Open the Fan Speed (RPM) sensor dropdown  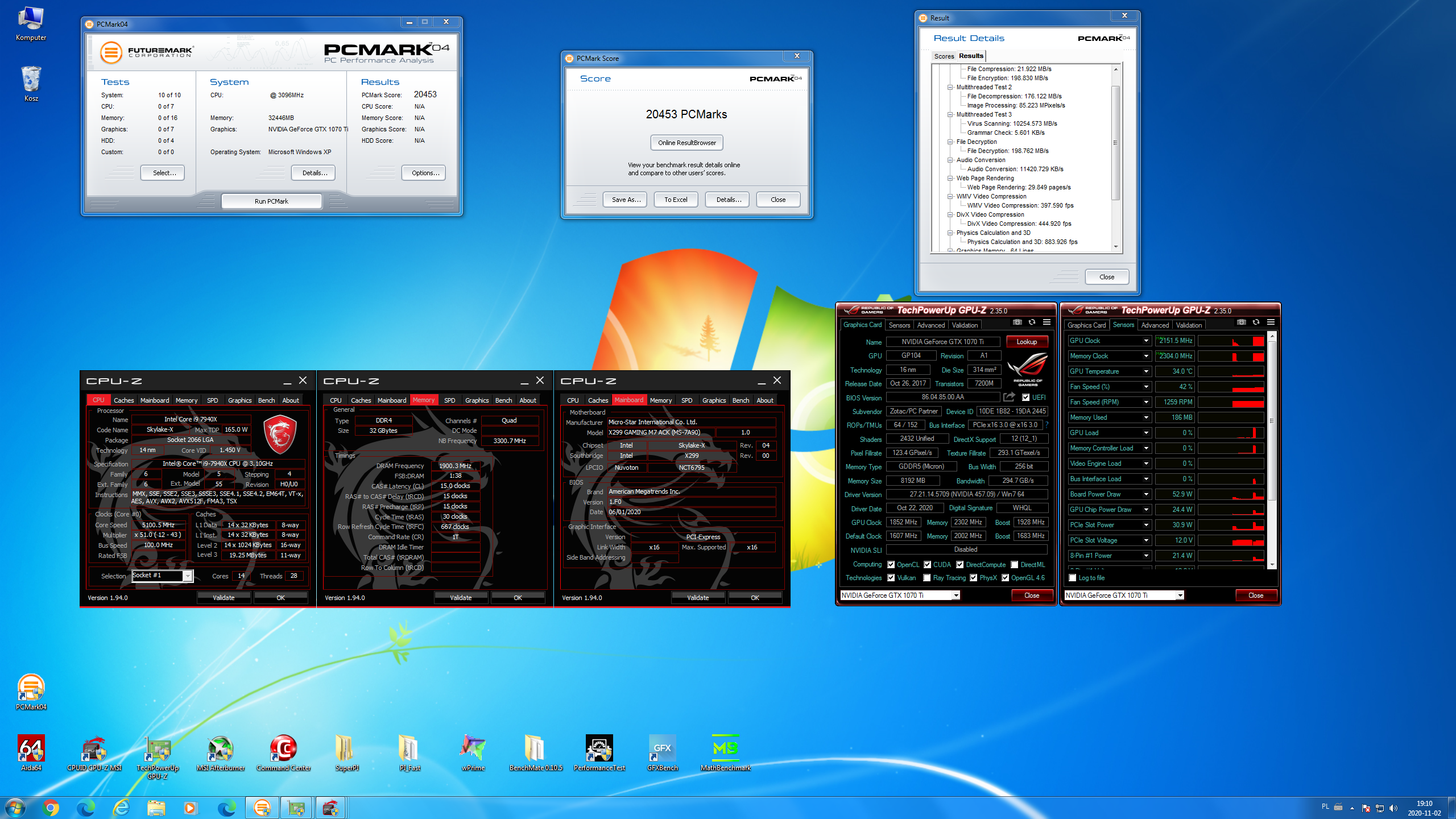[1145, 402]
